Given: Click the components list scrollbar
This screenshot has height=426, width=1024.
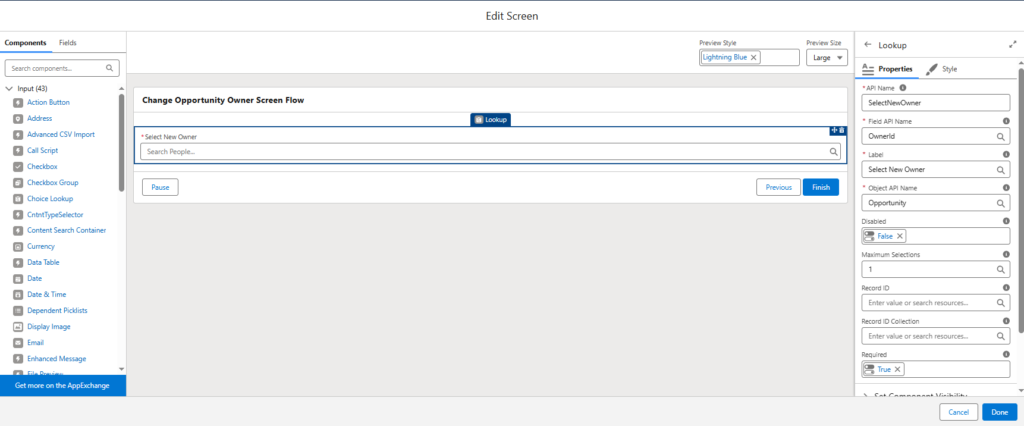Looking at the screenshot, I should [x=121, y=142].
